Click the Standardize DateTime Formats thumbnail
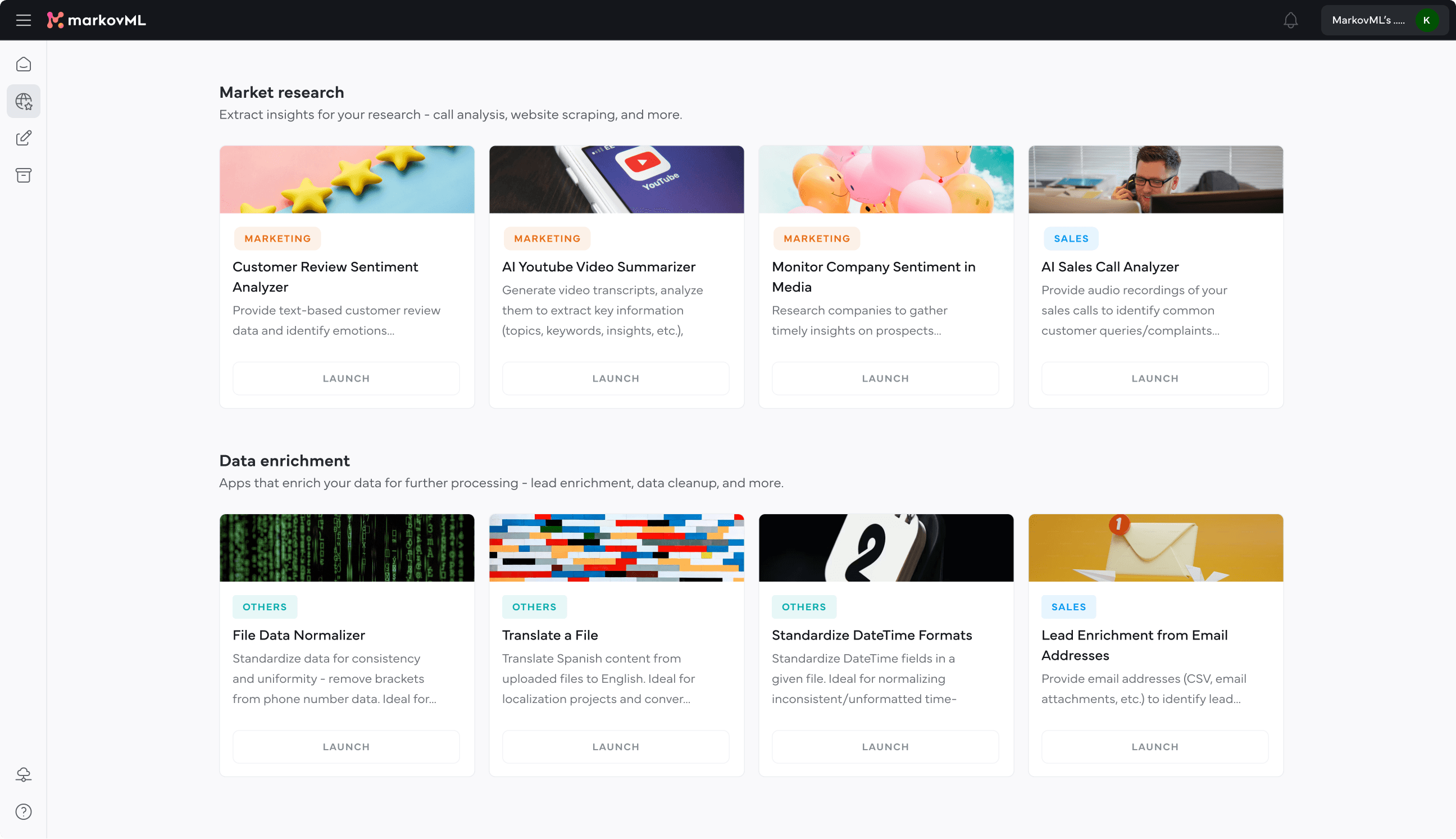The width and height of the screenshot is (1456, 839). (x=886, y=547)
